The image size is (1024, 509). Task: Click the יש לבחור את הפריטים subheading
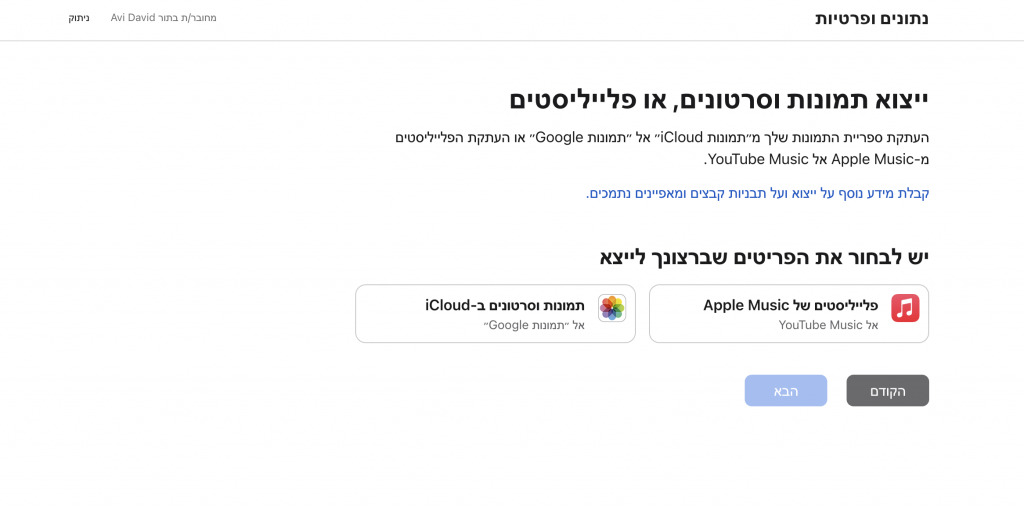[764, 256]
